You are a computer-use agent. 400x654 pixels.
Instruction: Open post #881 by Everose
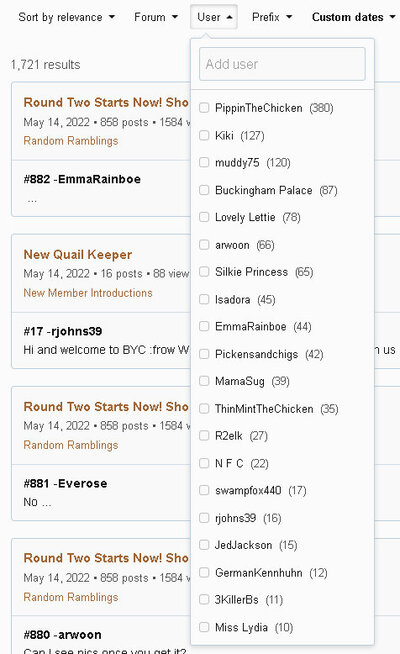click(65, 483)
